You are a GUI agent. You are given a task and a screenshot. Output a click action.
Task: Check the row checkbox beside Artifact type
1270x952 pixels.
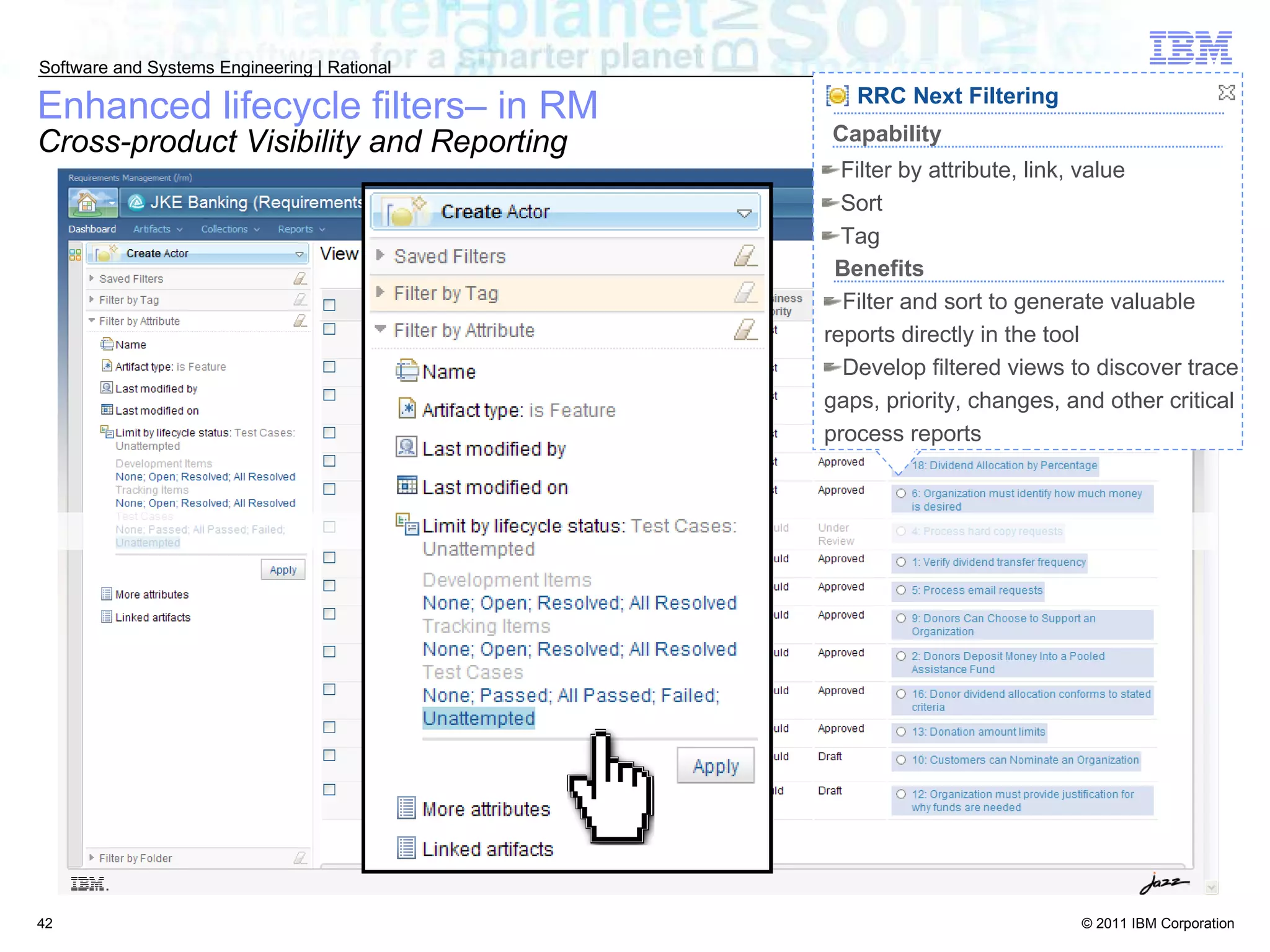point(329,367)
